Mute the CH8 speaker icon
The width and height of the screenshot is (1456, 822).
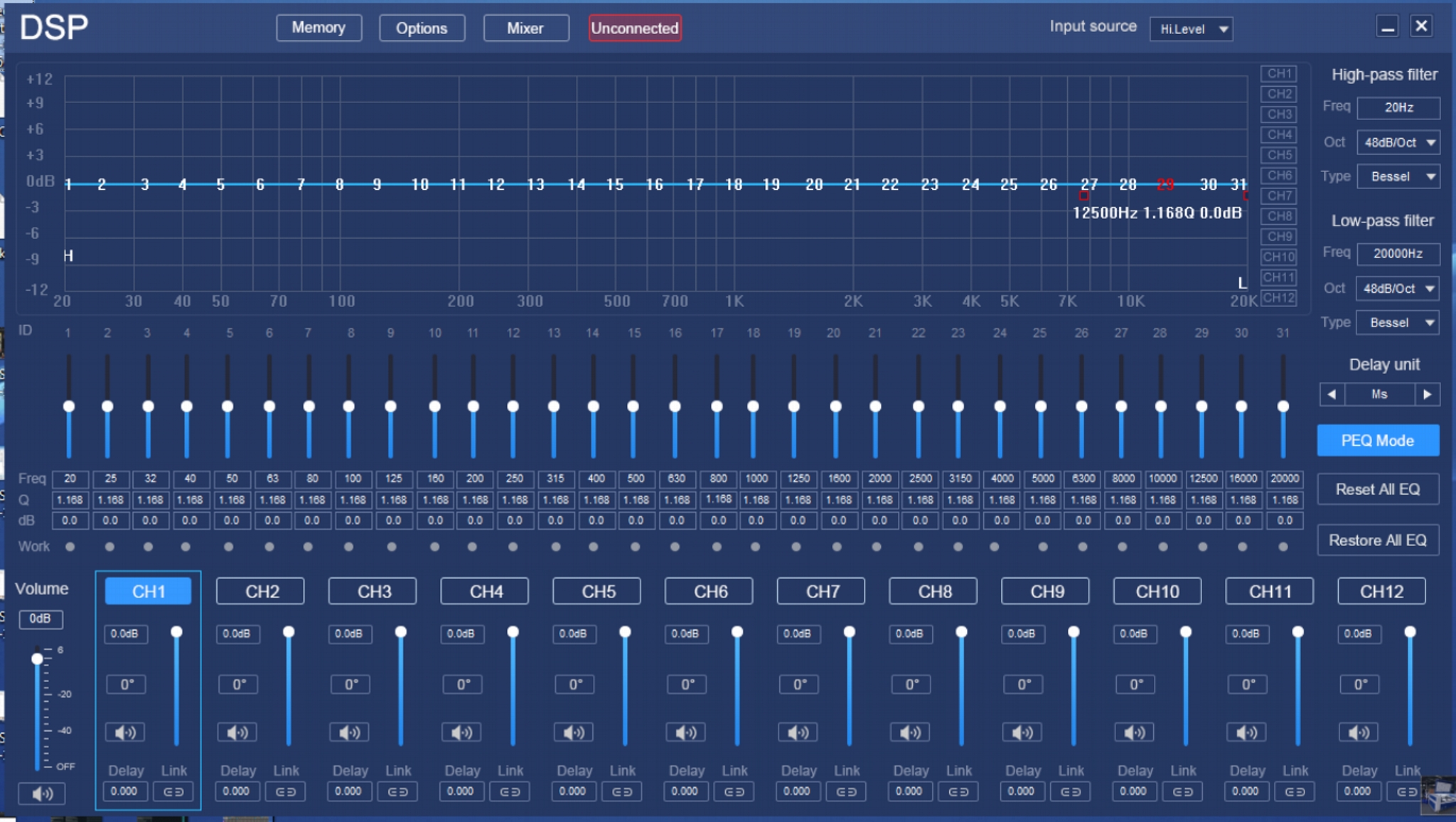click(x=910, y=732)
